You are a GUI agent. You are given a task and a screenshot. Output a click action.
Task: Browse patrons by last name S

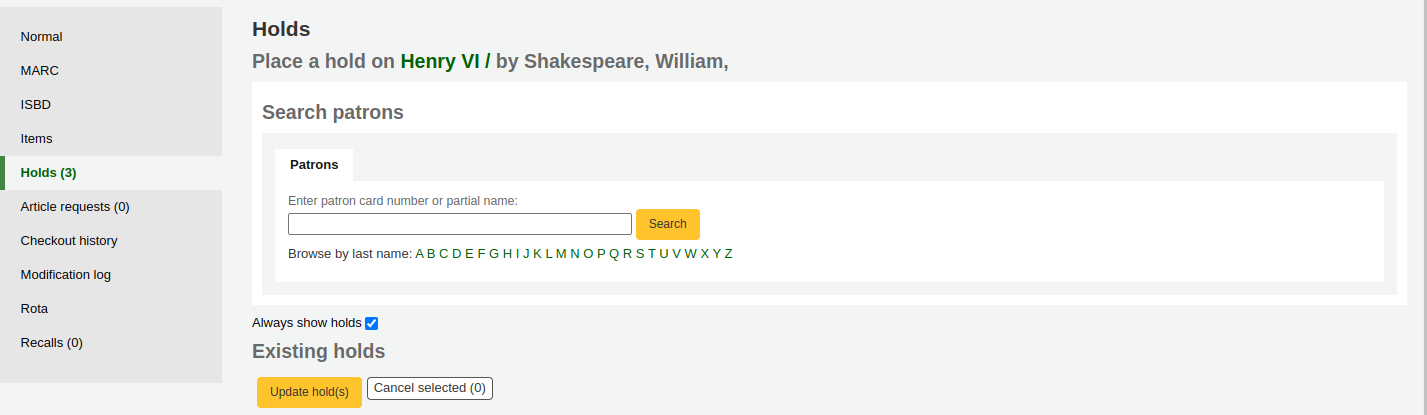640,254
